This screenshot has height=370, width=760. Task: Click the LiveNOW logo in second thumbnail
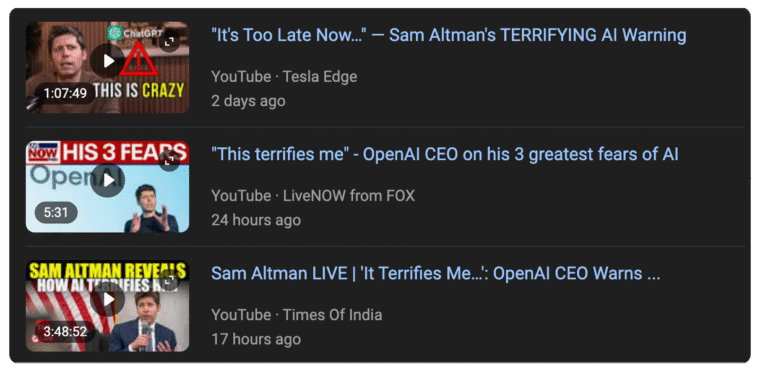point(43,152)
